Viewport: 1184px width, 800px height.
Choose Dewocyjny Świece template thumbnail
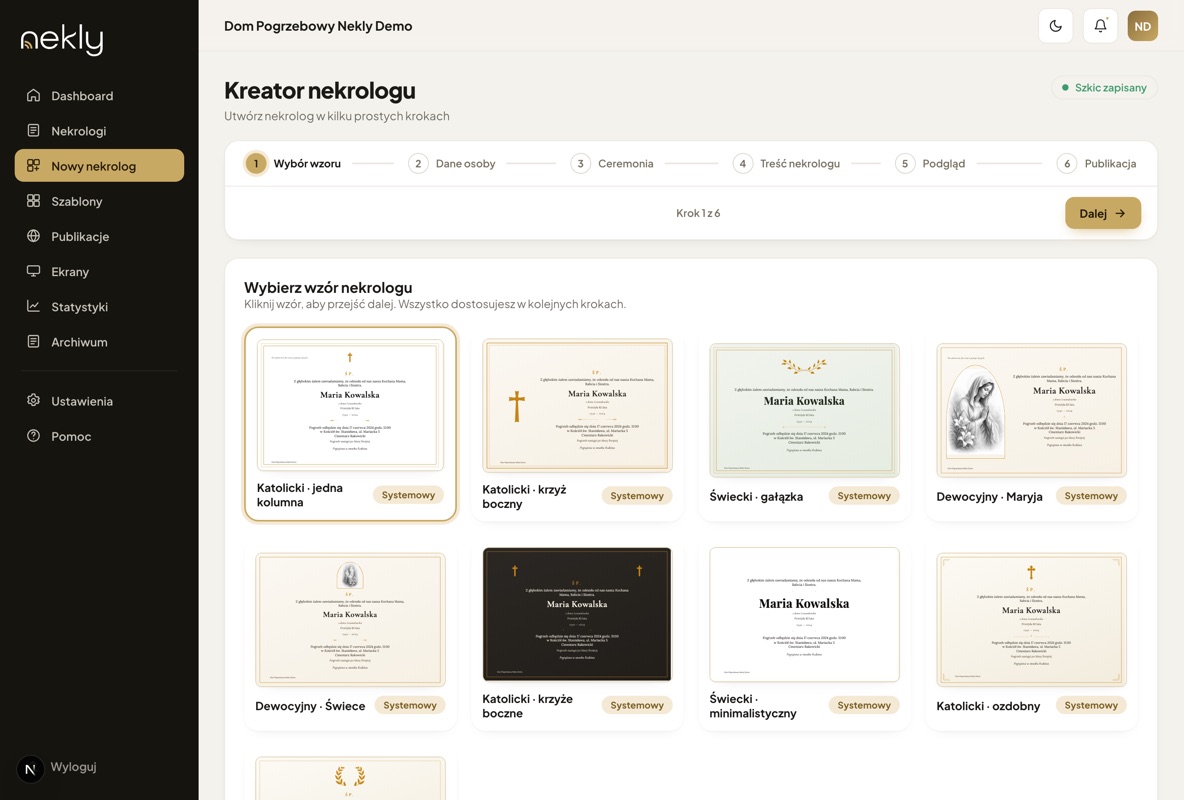point(350,619)
